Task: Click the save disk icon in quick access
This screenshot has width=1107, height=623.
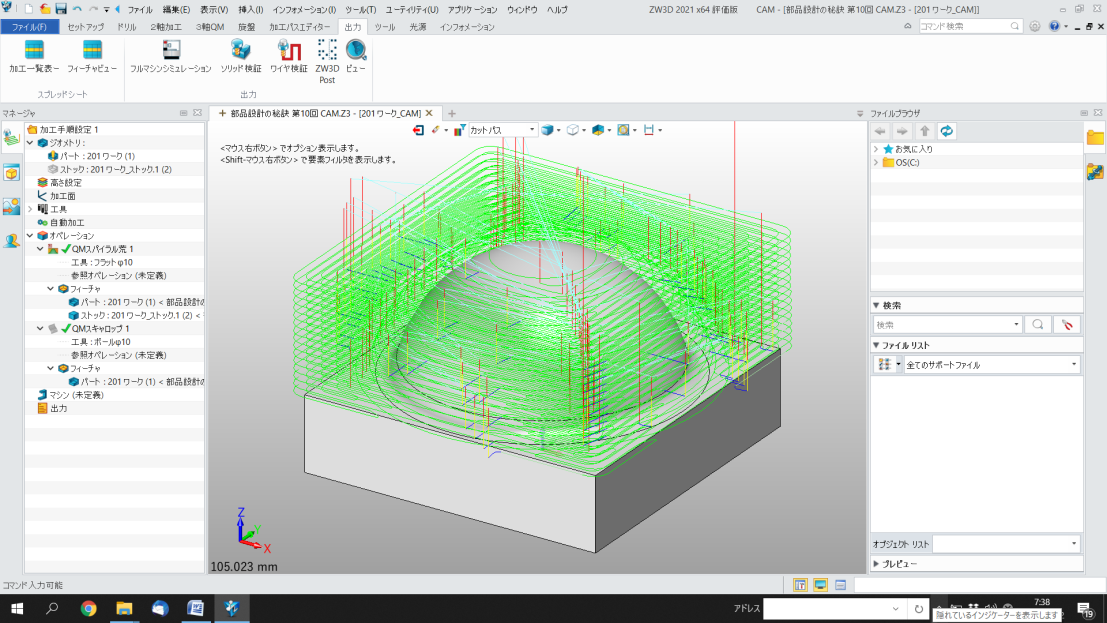Action: pyautogui.click(x=61, y=9)
